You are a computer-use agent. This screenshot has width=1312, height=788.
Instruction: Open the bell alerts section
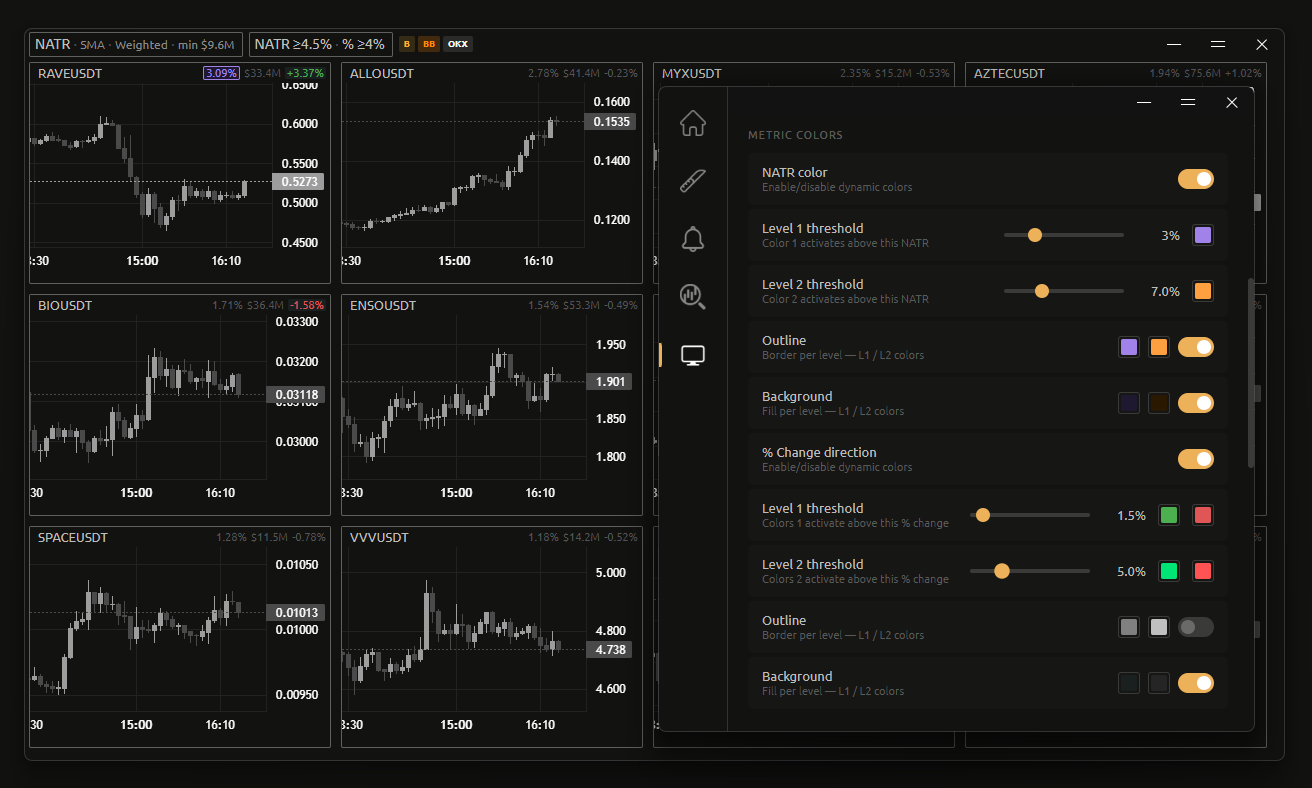(x=692, y=239)
